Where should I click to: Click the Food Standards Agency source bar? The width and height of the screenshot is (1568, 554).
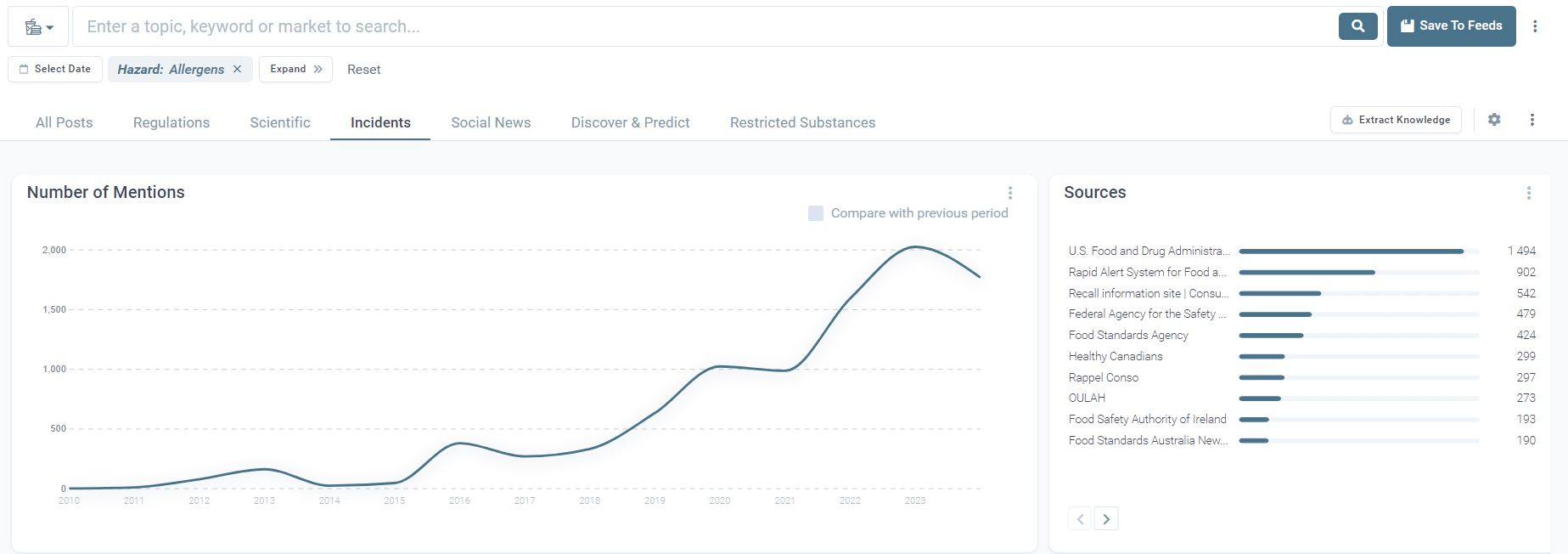1359,336
